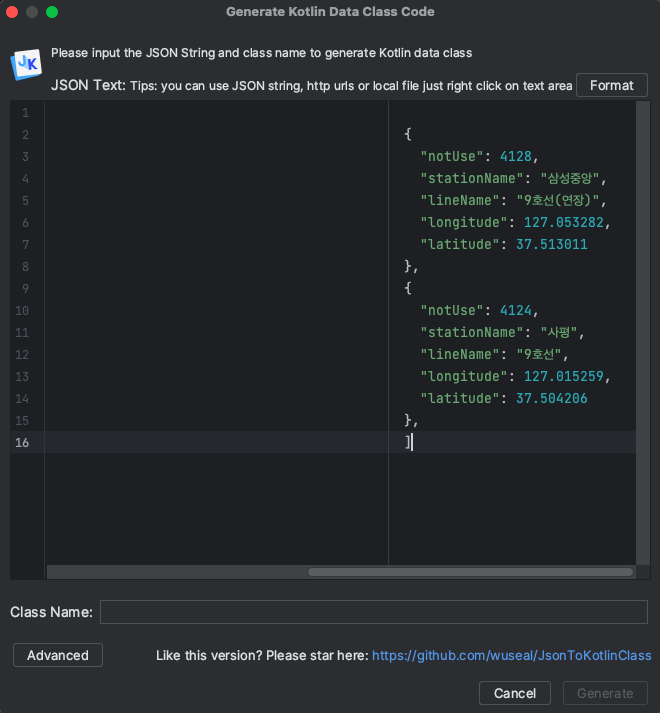Image resolution: width=660 pixels, height=713 pixels.
Task: Place cursor on "notUse": 4128 value
Action: 516,156
